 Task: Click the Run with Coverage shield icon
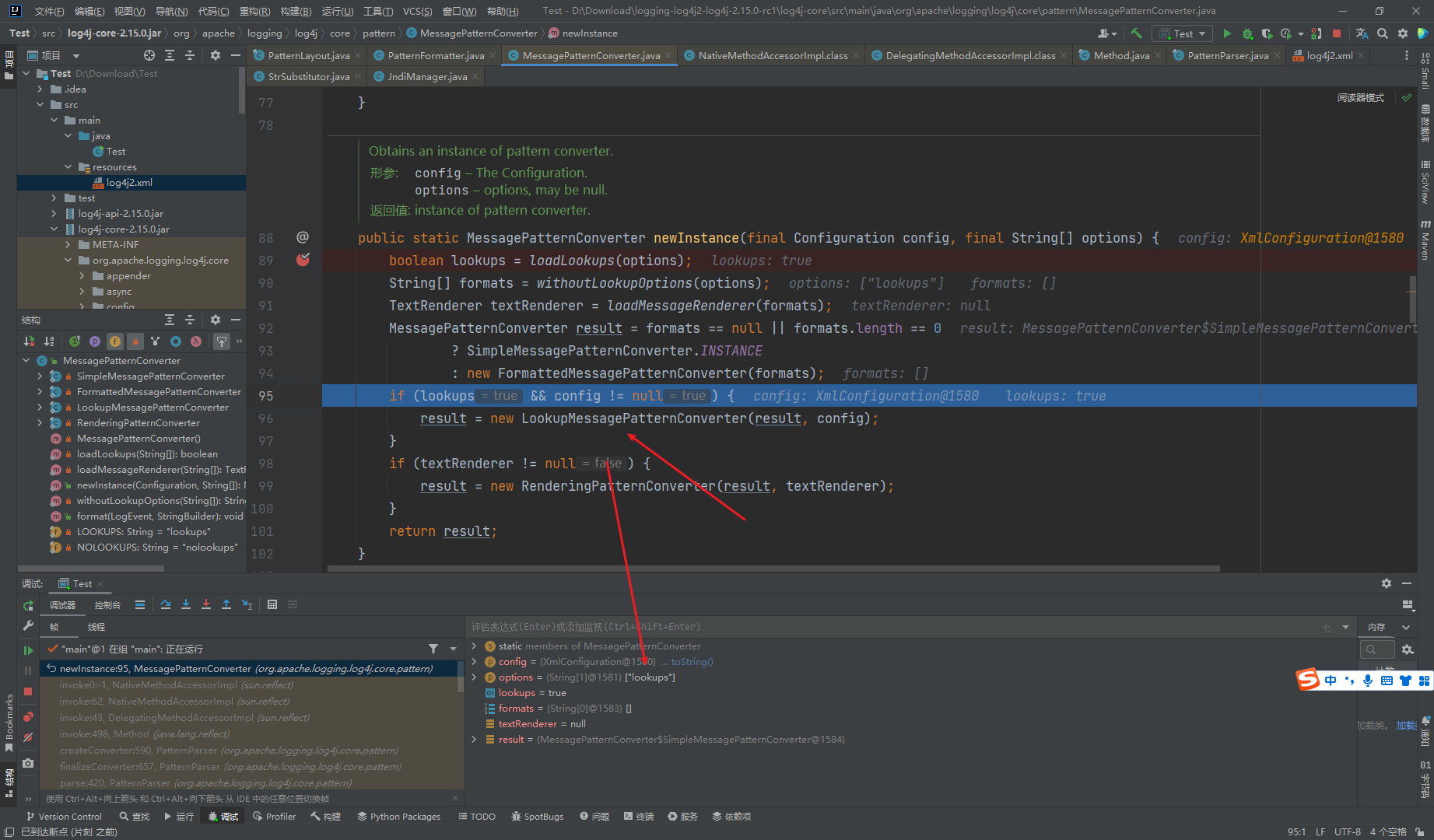tap(1267, 33)
